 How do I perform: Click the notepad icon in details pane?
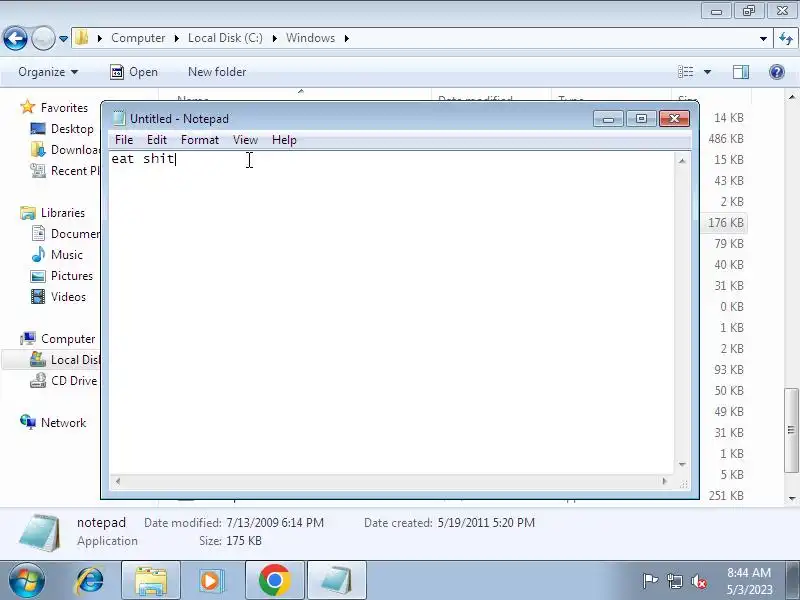pos(40,532)
